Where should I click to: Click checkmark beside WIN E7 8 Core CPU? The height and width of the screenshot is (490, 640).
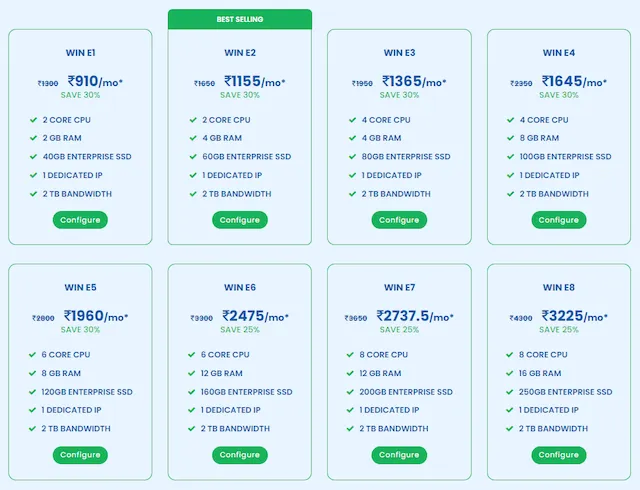pyautogui.click(x=353, y=355)
